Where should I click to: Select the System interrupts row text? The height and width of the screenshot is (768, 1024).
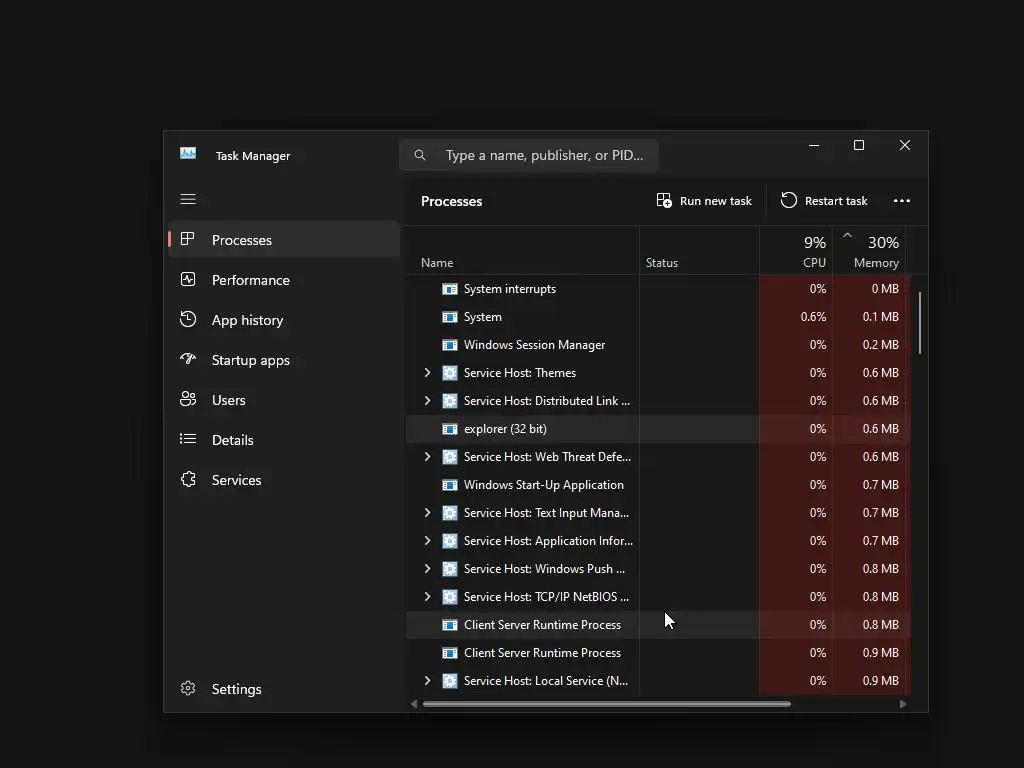click(x=509, y=289)
